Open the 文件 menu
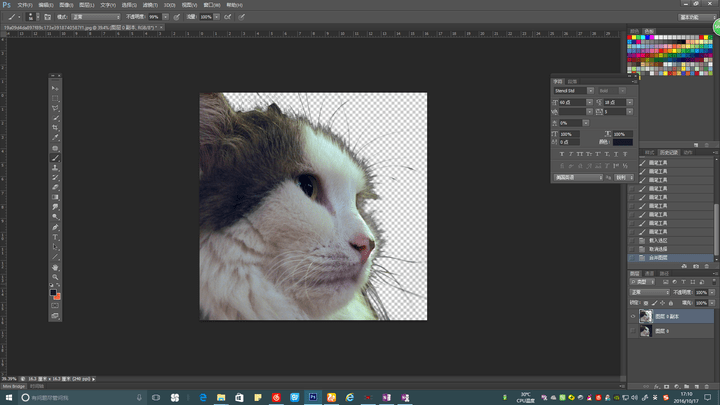Screen dimensions: 720x405 pos(24,5)
